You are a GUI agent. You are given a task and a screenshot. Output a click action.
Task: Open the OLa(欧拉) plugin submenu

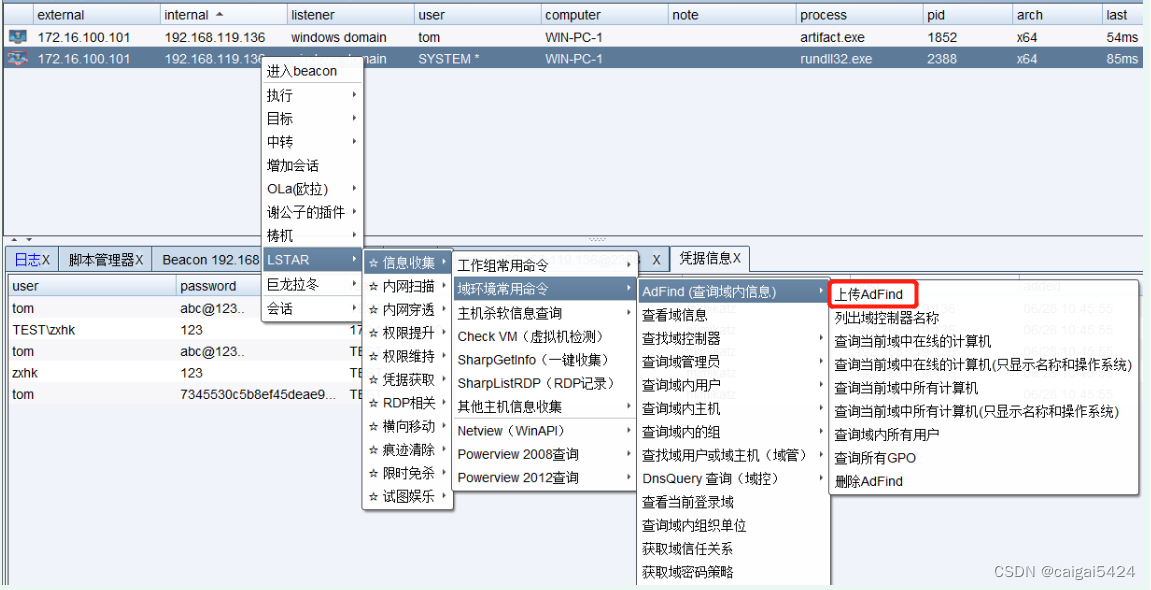[312, 189]
